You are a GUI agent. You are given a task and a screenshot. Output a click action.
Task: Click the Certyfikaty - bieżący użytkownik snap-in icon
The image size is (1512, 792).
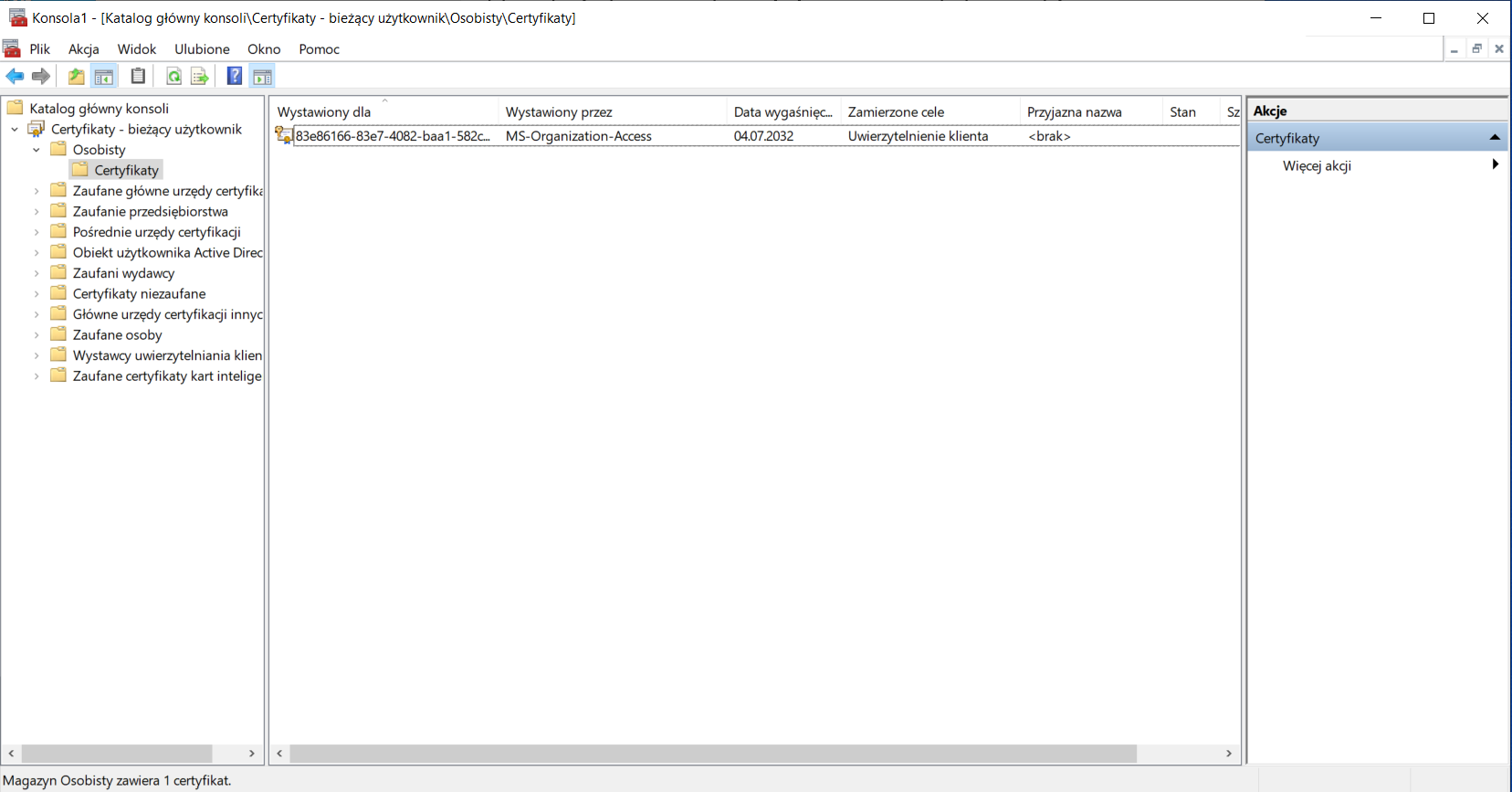37,129
